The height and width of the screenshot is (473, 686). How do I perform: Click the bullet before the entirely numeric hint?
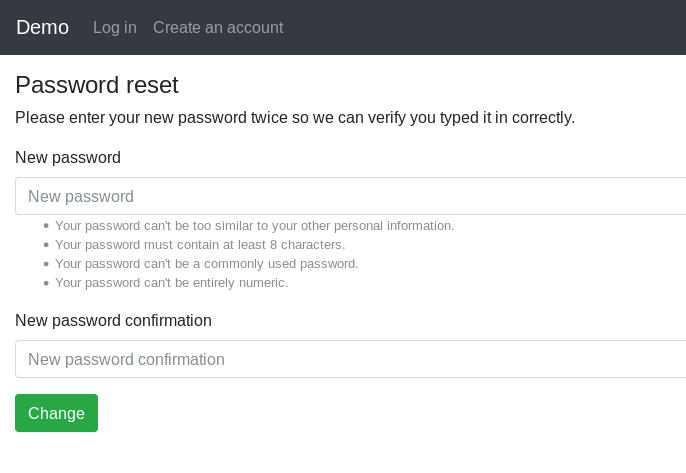tap(46, 284)
